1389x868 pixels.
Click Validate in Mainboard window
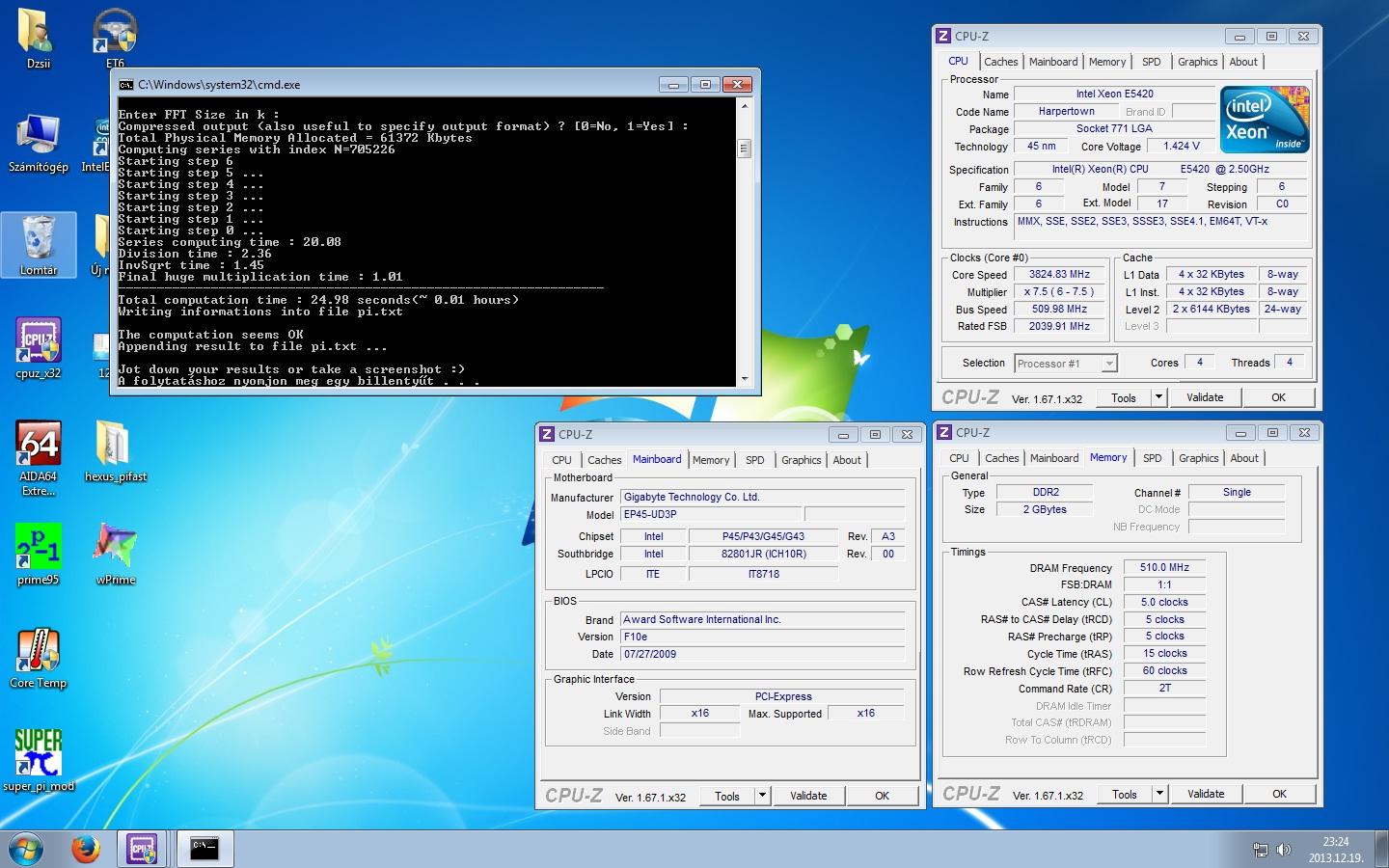point(808,796)
